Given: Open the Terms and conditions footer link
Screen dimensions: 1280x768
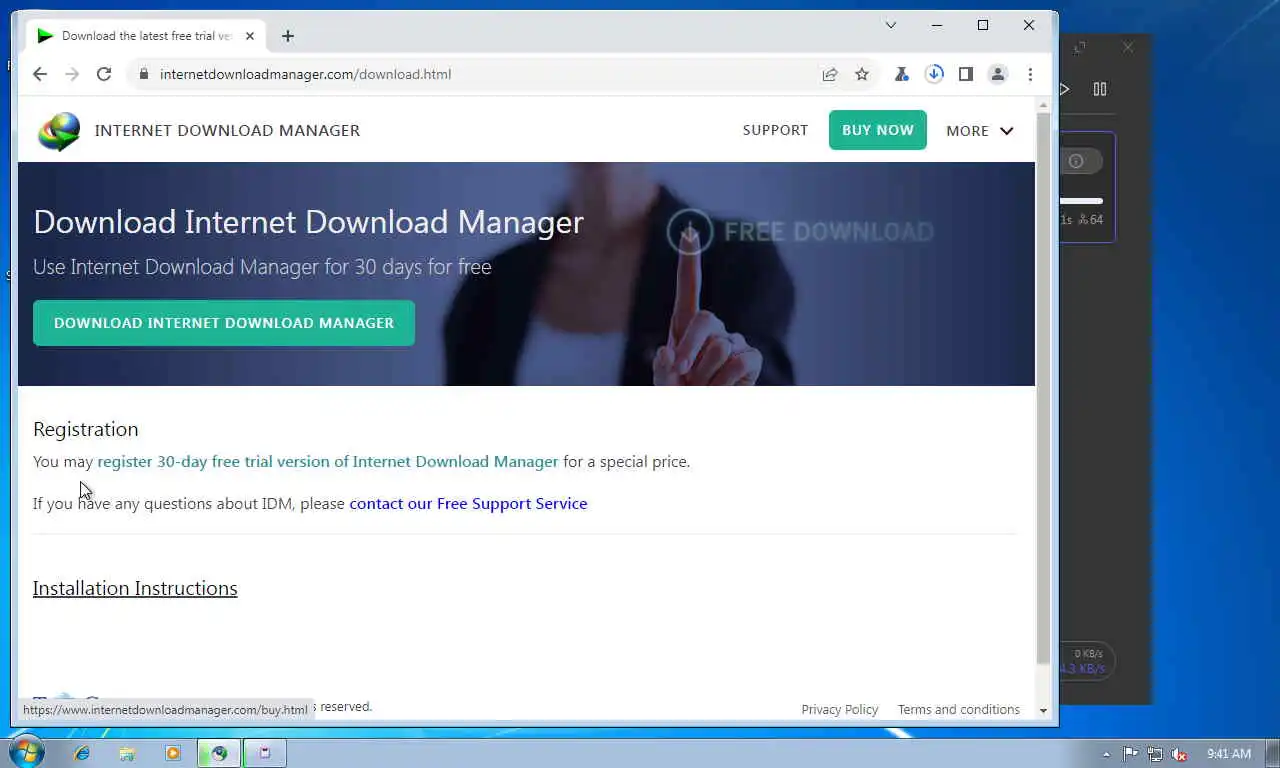Looking at the screenshot, I should [x=959, y=710].
